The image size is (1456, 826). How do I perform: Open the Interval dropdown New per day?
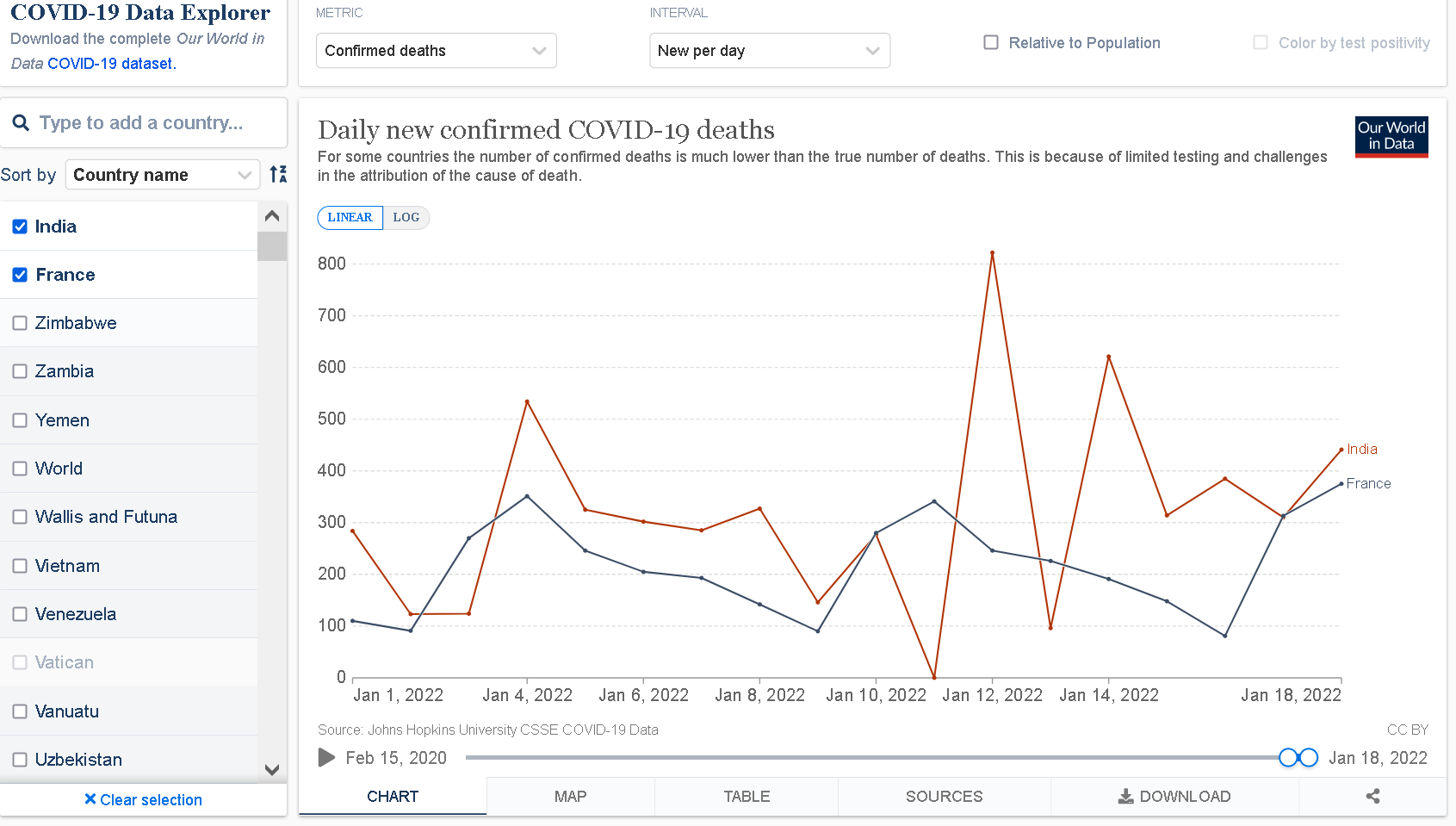[770, 51]
